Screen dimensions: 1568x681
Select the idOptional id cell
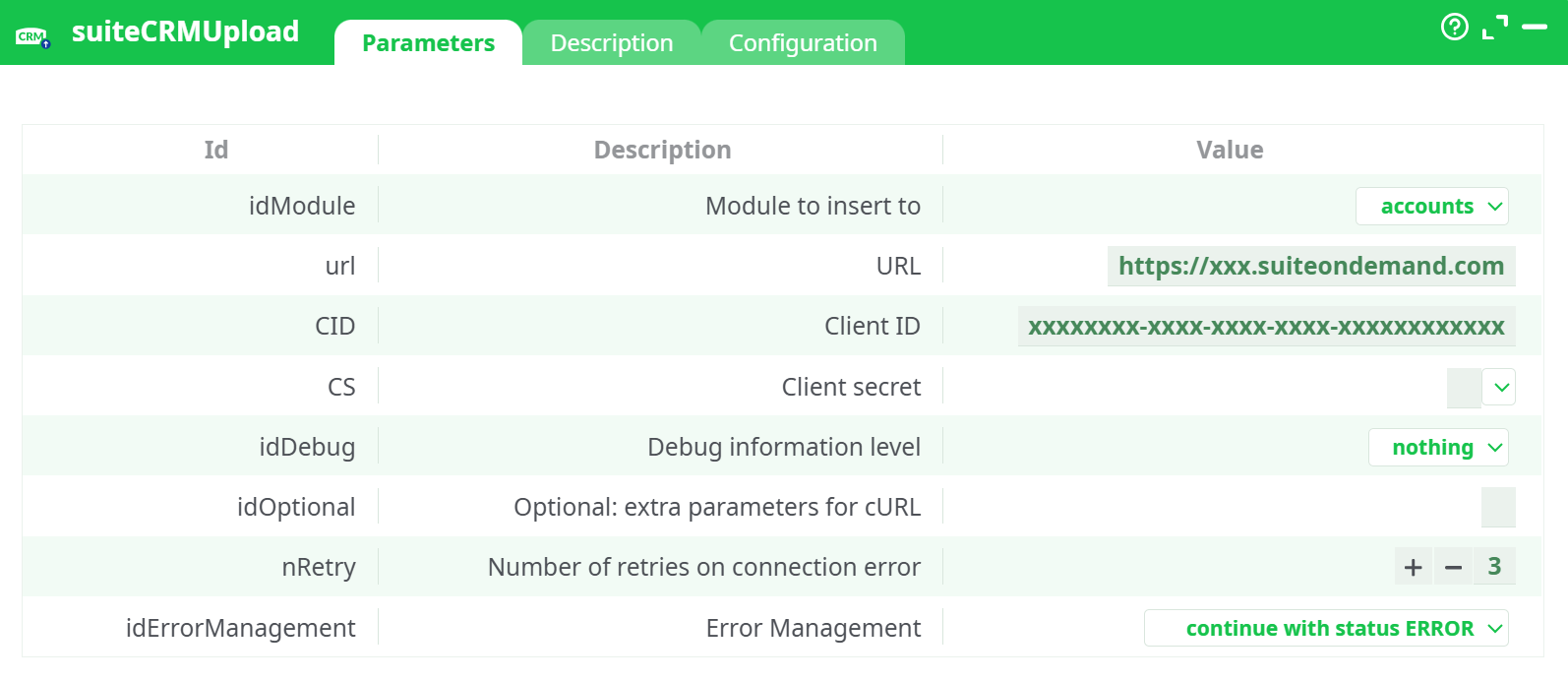296,507
